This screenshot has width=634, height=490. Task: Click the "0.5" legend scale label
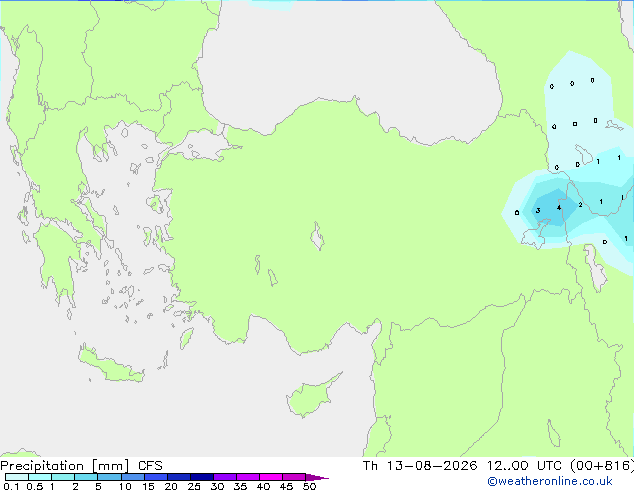pos(35,486)
